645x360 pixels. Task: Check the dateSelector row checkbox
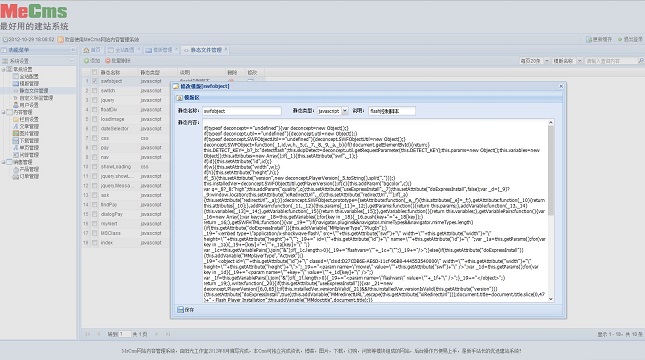coord(95,128)
